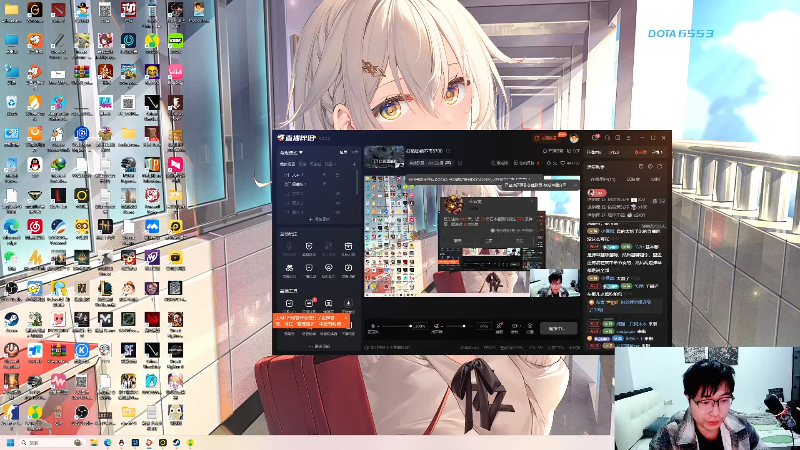
Task: Open the third icon under live tools section
Action: tap(329, 306)
